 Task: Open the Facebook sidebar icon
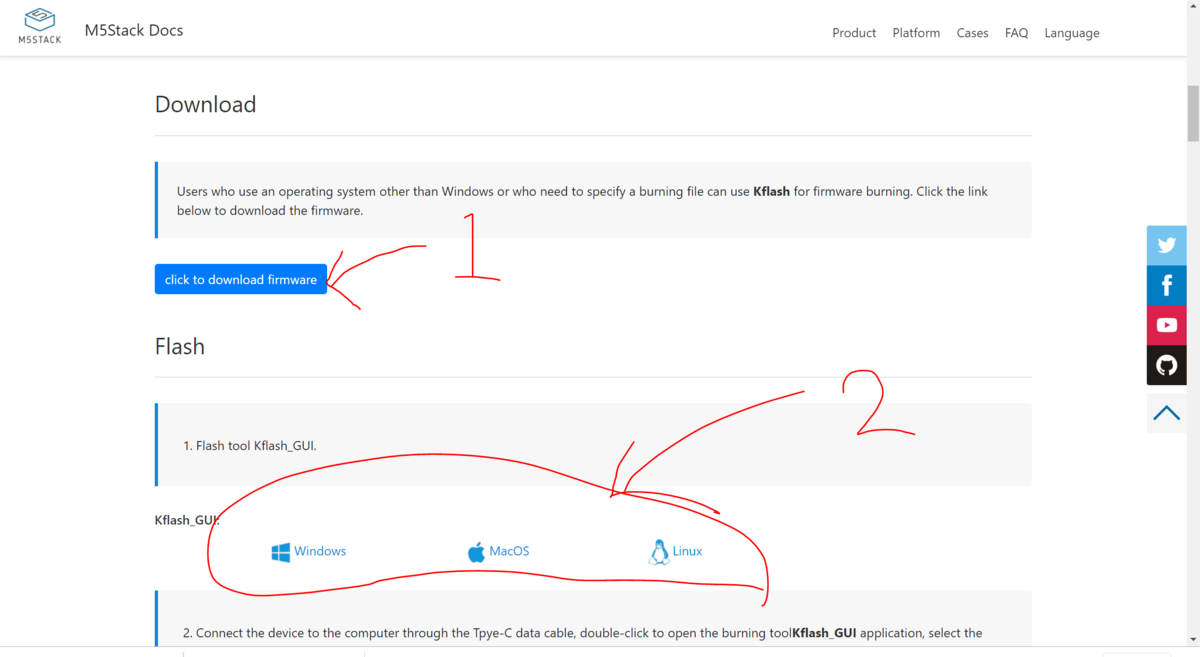[1166, 285]
